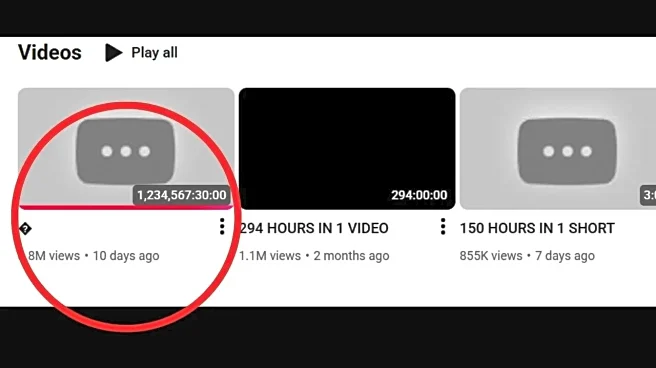This screenshot has width=656, height=368.
Task: Click the title 150 HOURS IN 1 SHORT
Action: pos(537,228)
